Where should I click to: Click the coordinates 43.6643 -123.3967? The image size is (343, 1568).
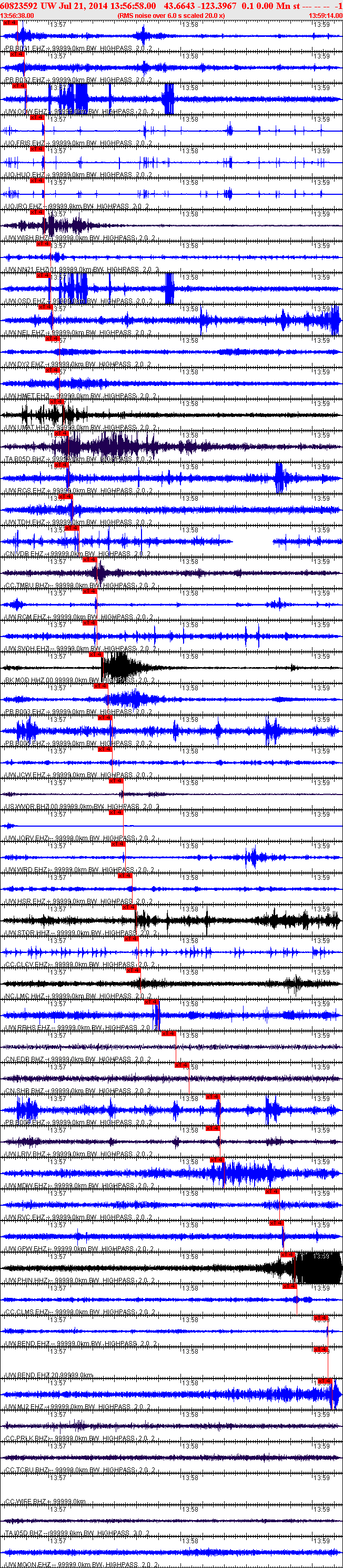pyautogui.click(x=200, y=6)
